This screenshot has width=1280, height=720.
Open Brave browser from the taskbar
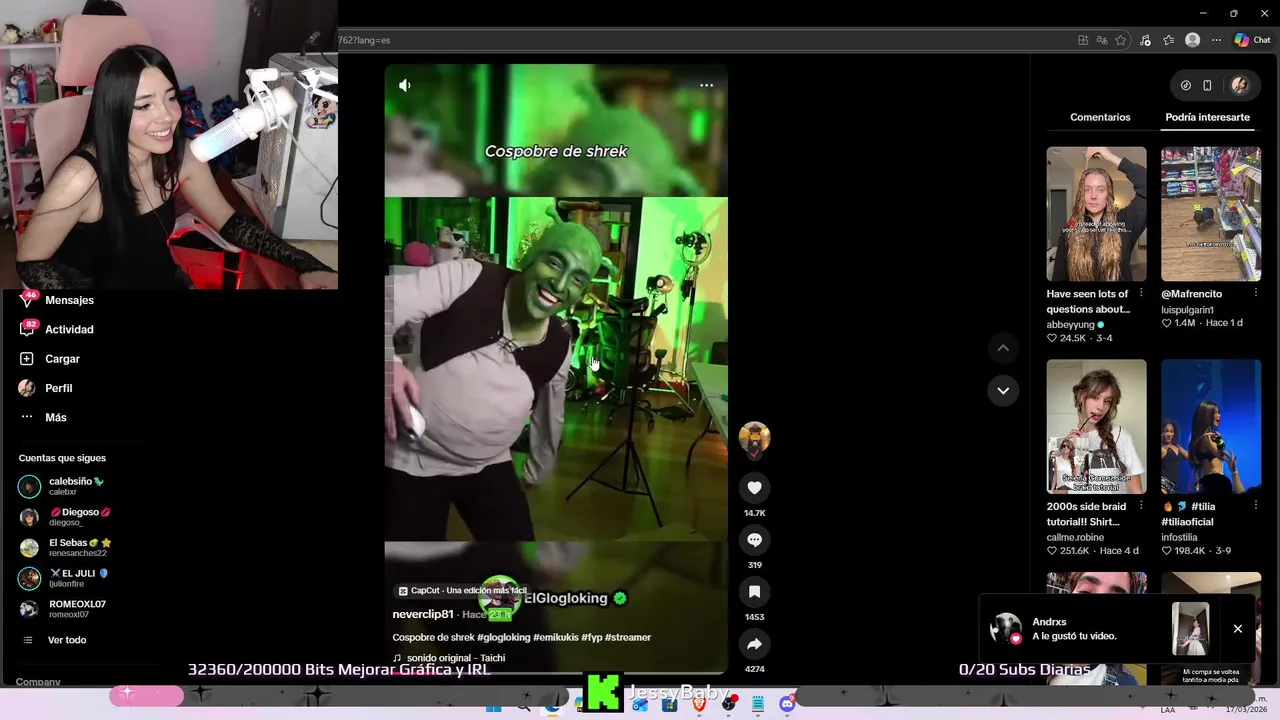(x=699, y=706)
